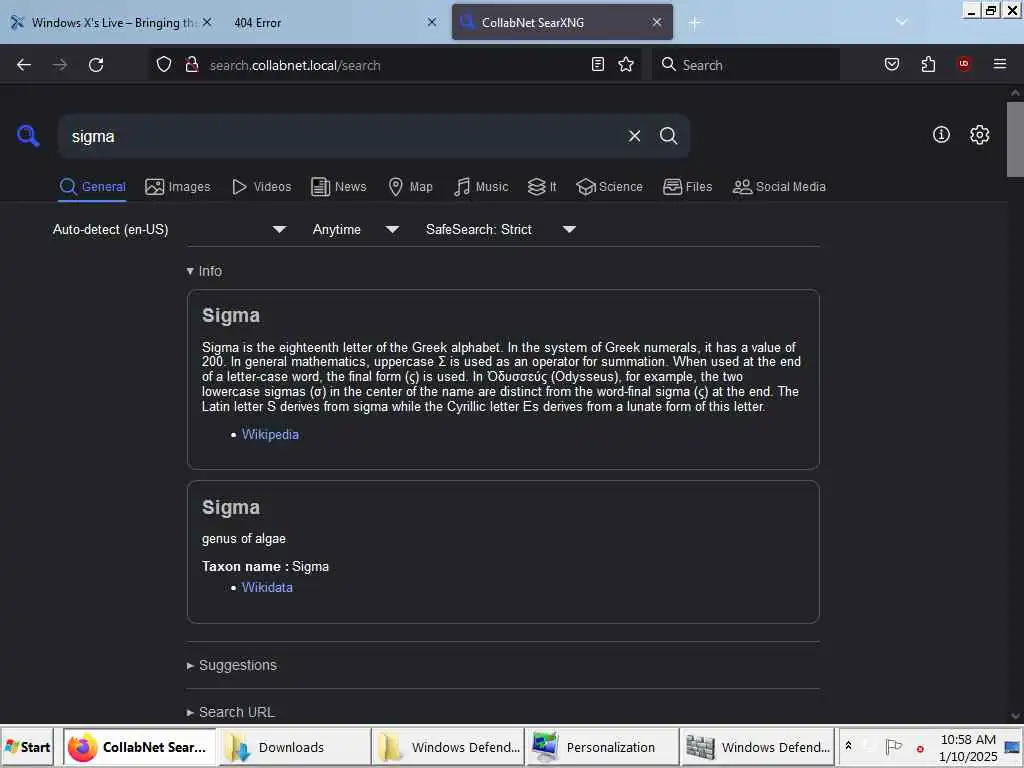Open tracking protection shield
Screen dimensions: 1024x768
164,65
